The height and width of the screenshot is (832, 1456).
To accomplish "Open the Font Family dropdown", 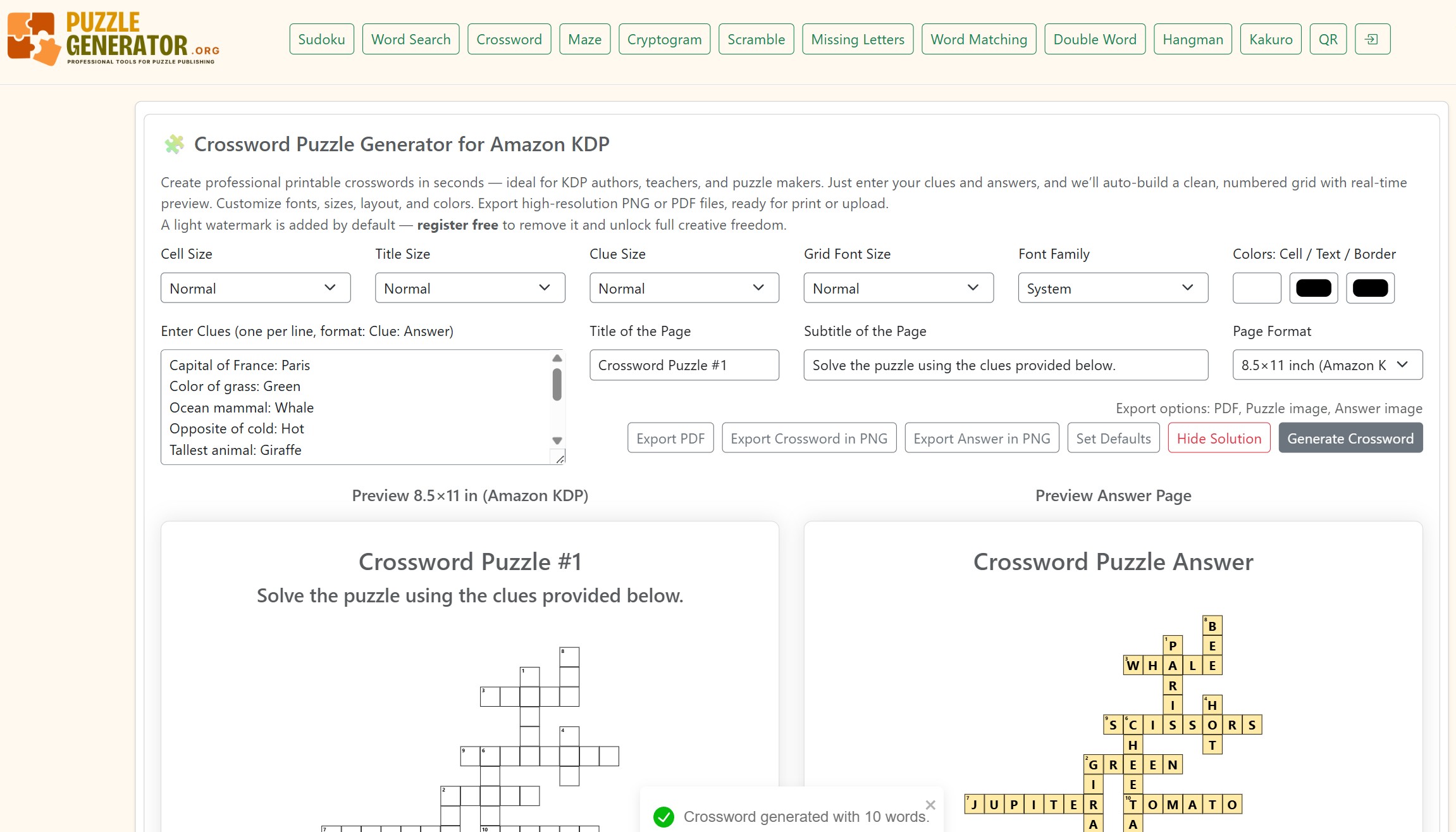I will coord(1112,288).
